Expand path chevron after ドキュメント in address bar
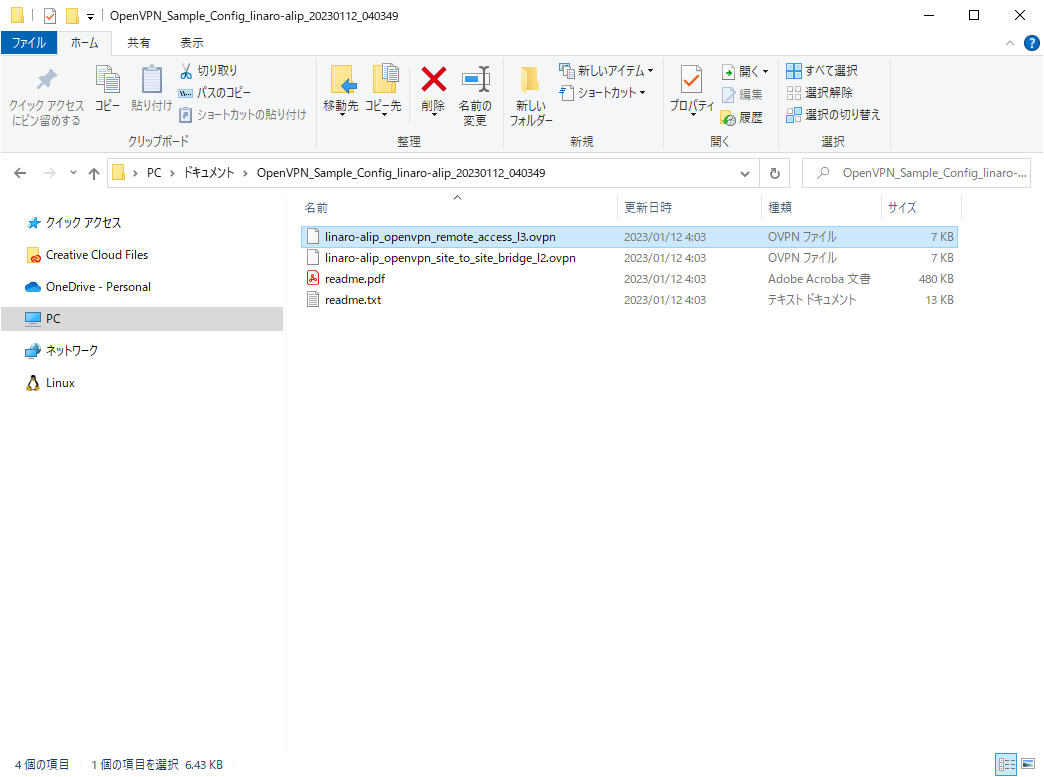Screen dimensions: 1044x777 click(x=245, y=173)
